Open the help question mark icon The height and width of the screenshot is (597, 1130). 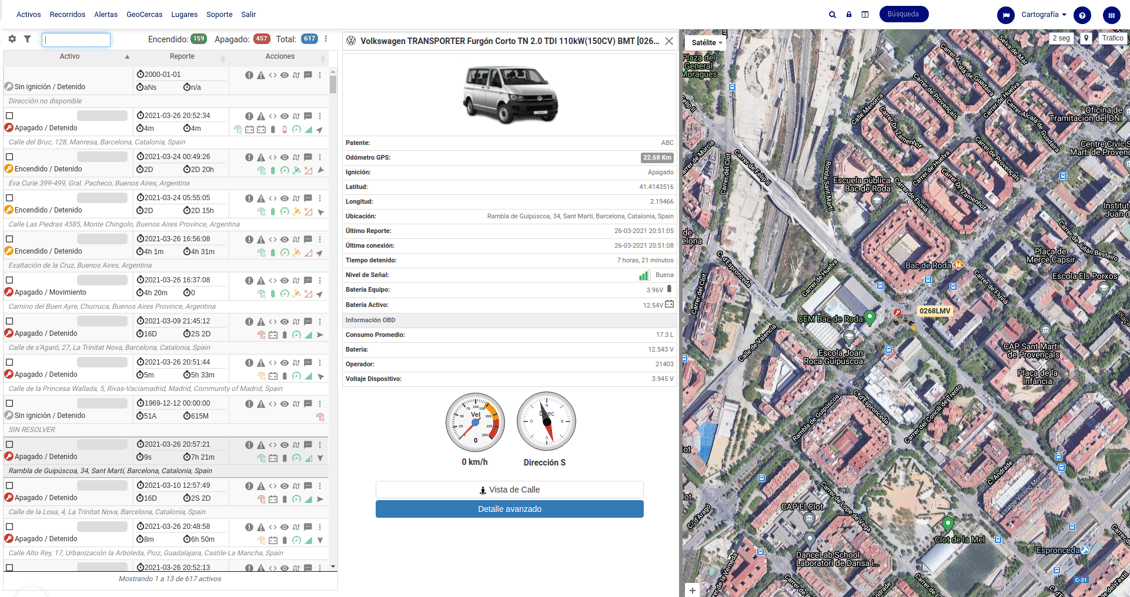(x=1082, y=15)
